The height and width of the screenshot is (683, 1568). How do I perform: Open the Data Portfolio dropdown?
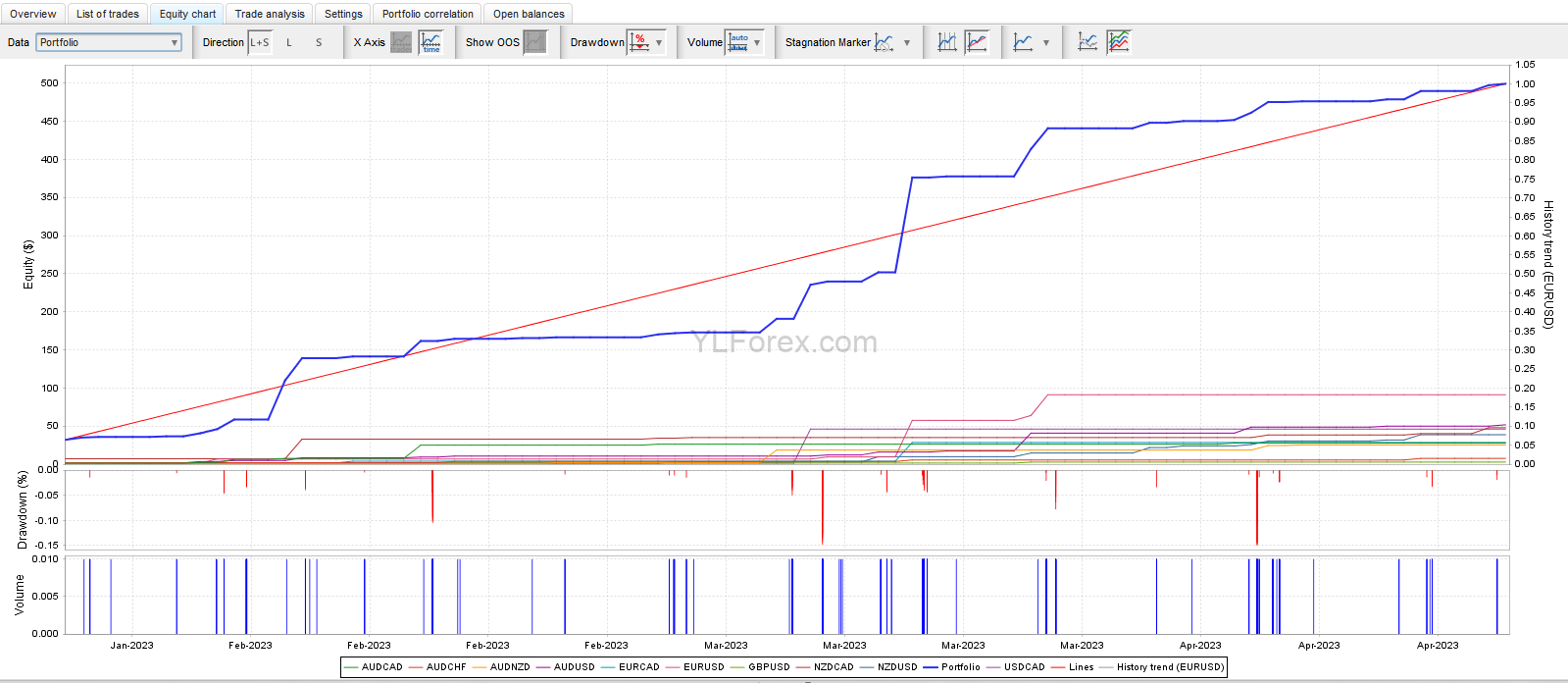109,42
